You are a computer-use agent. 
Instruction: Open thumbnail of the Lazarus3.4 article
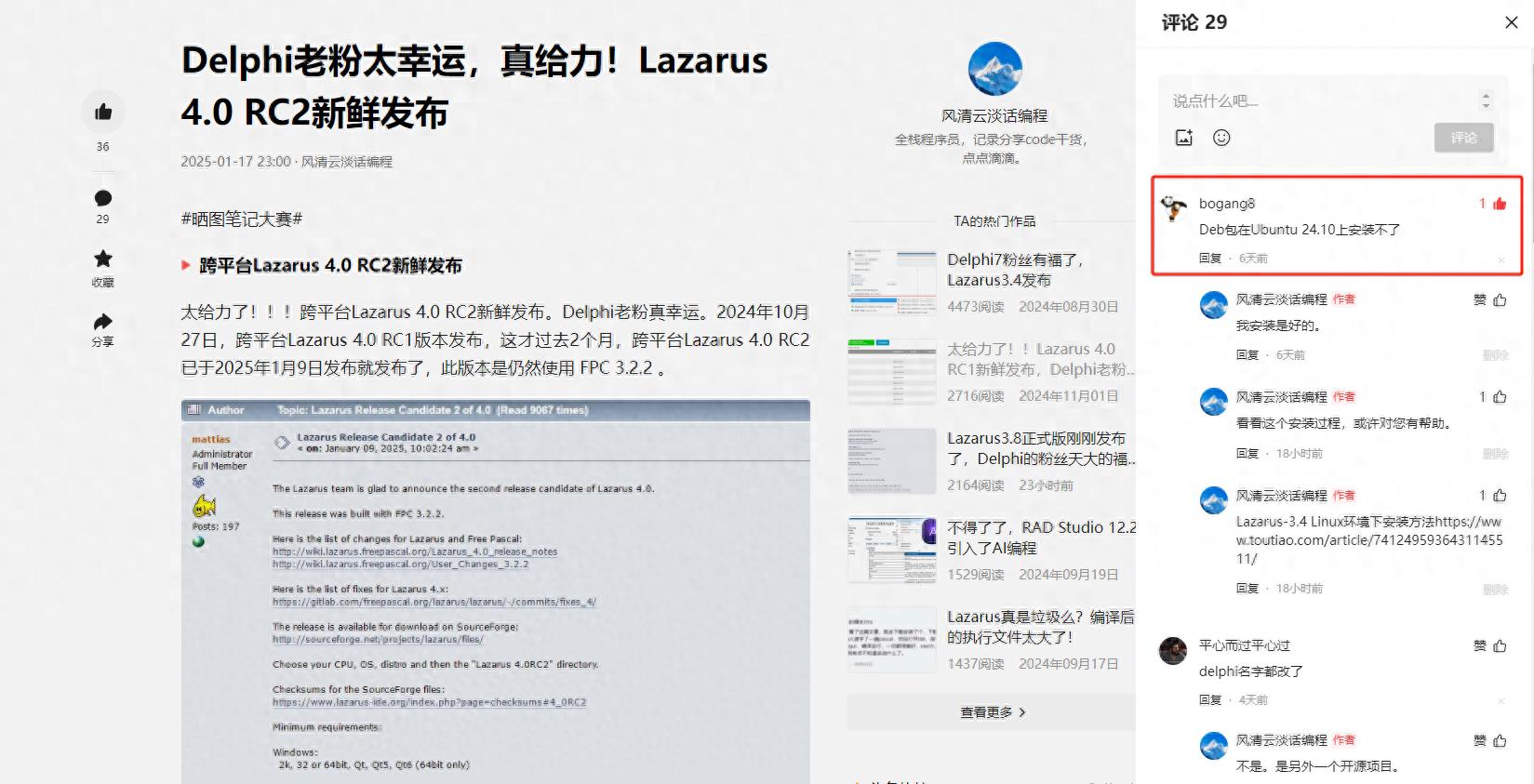(891, 282)
